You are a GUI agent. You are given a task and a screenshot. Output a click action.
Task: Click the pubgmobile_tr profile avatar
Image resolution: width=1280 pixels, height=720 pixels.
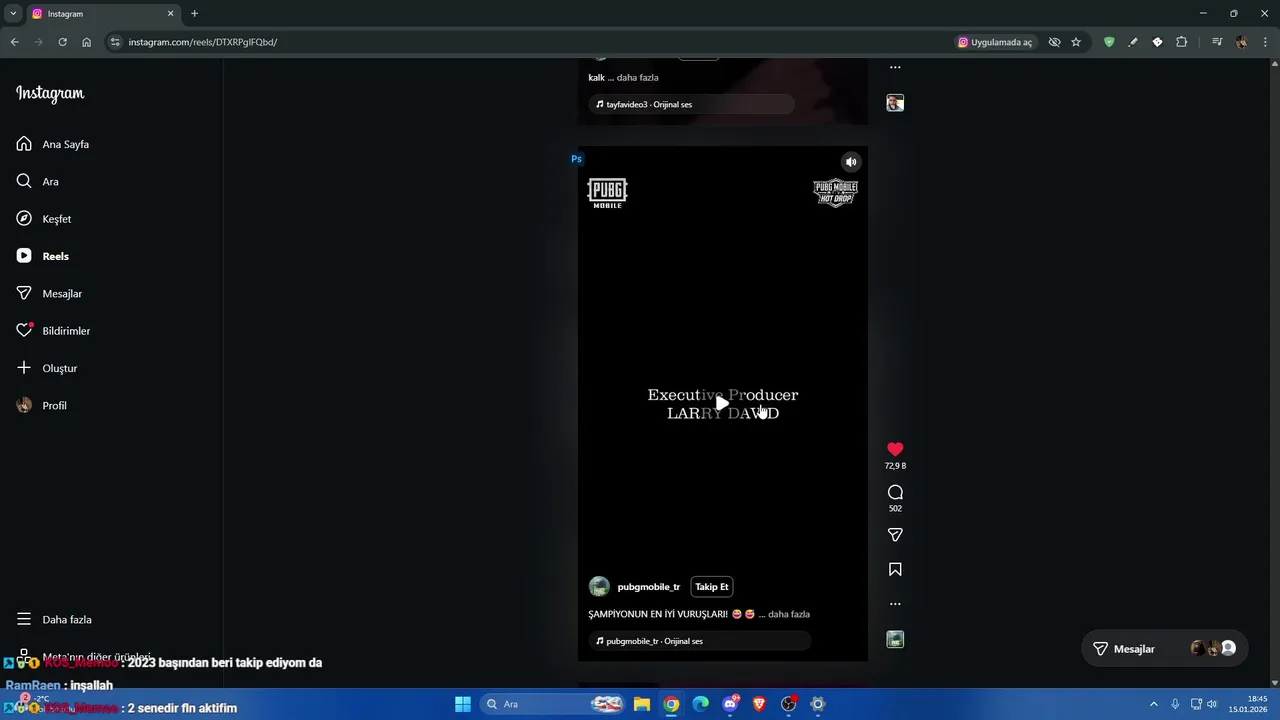pos(599,587)
